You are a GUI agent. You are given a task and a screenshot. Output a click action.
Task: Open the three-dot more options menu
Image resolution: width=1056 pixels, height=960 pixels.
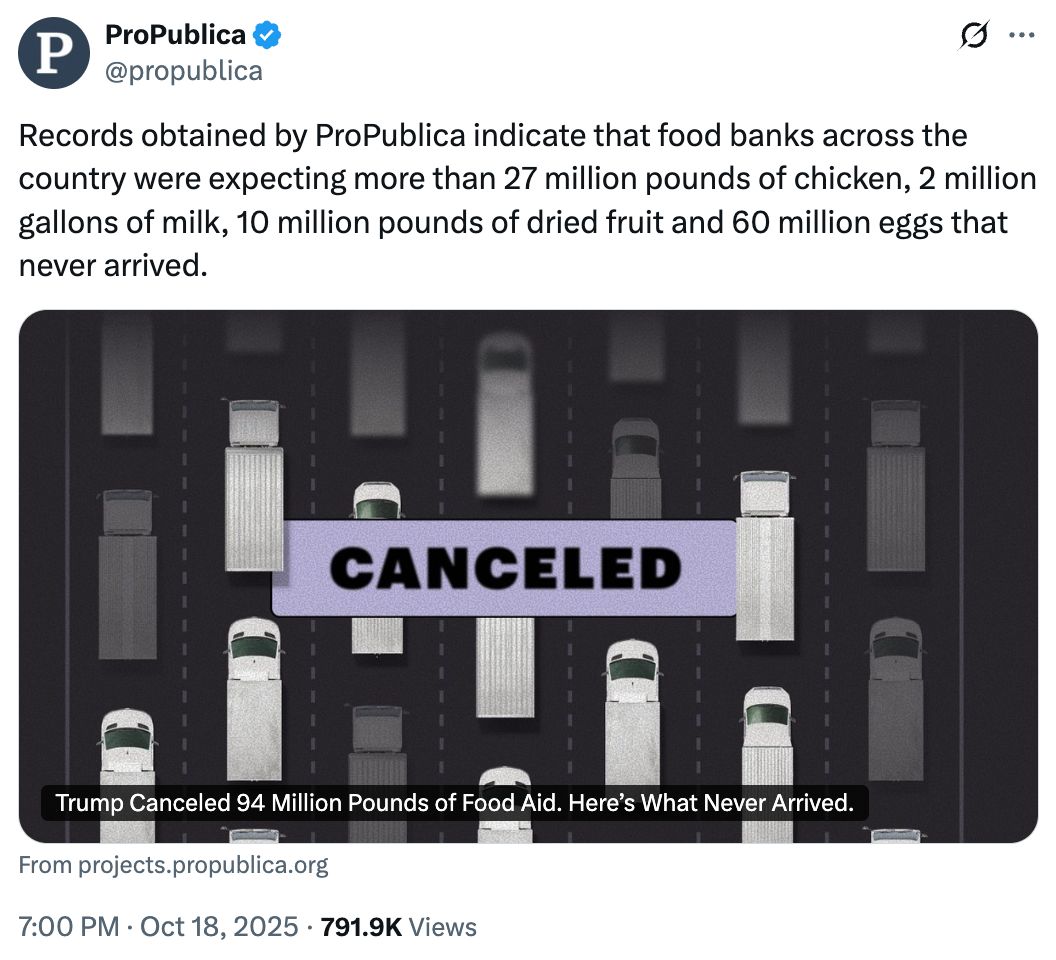tap(1020, 36)
